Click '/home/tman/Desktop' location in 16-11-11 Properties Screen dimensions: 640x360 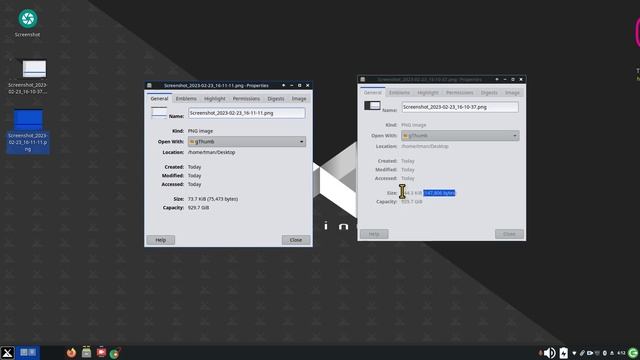pyautogui.click(x=211, y=152)
